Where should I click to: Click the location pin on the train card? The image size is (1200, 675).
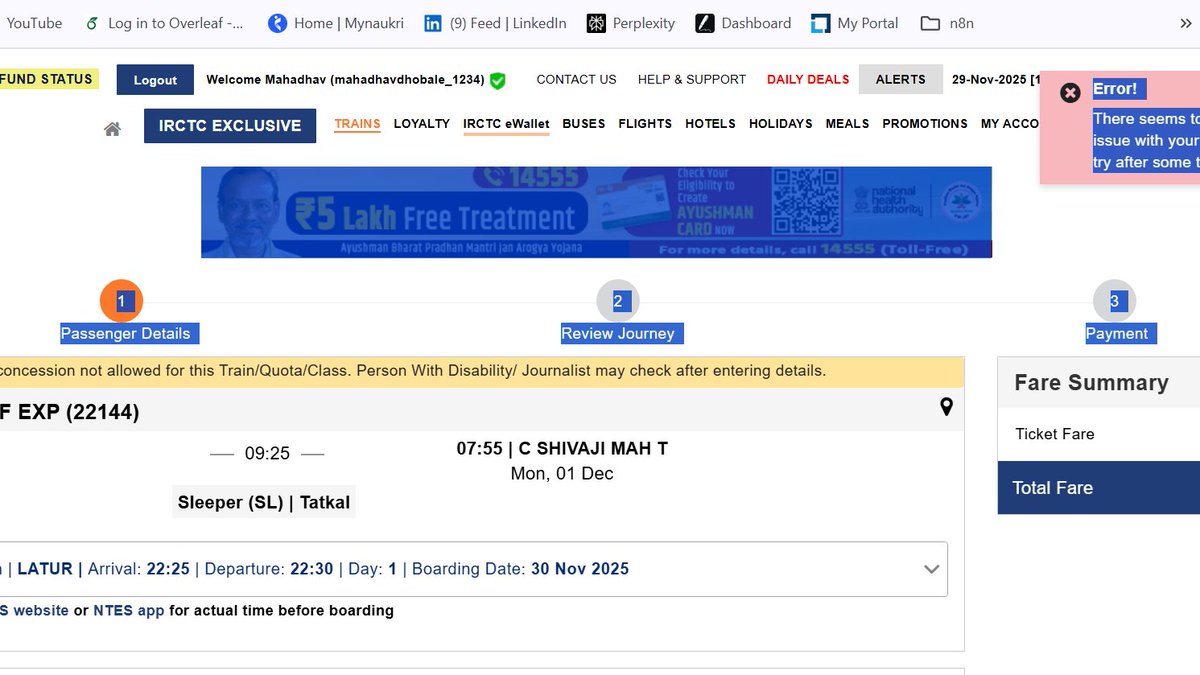click(x=946, y=408)
